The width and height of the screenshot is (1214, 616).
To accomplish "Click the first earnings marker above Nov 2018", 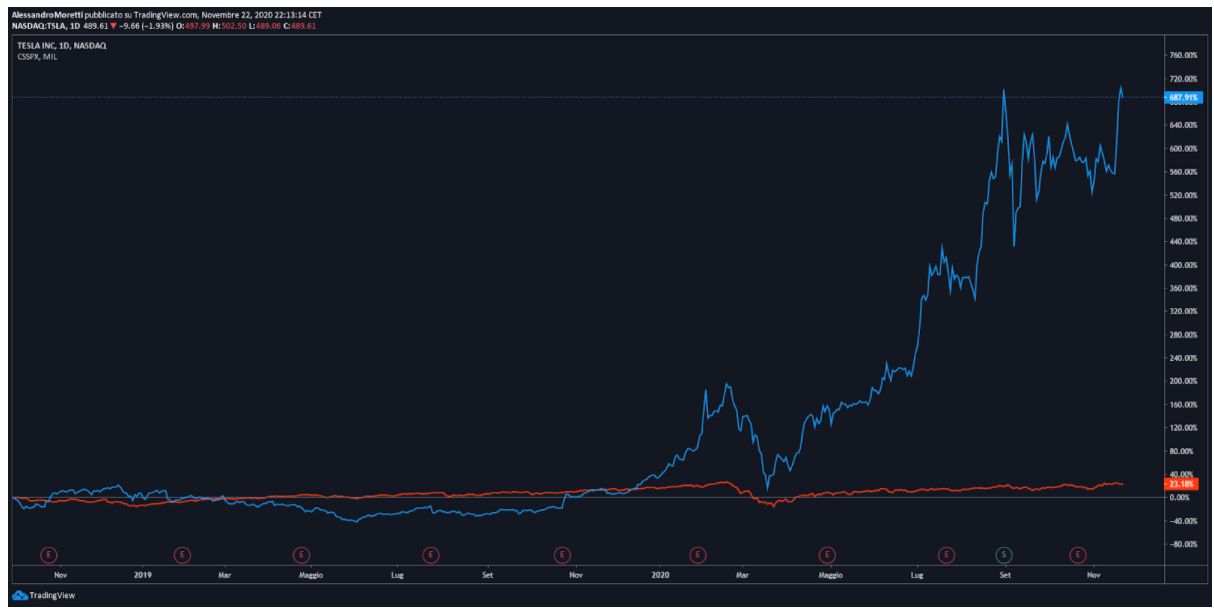I will 48,554.
